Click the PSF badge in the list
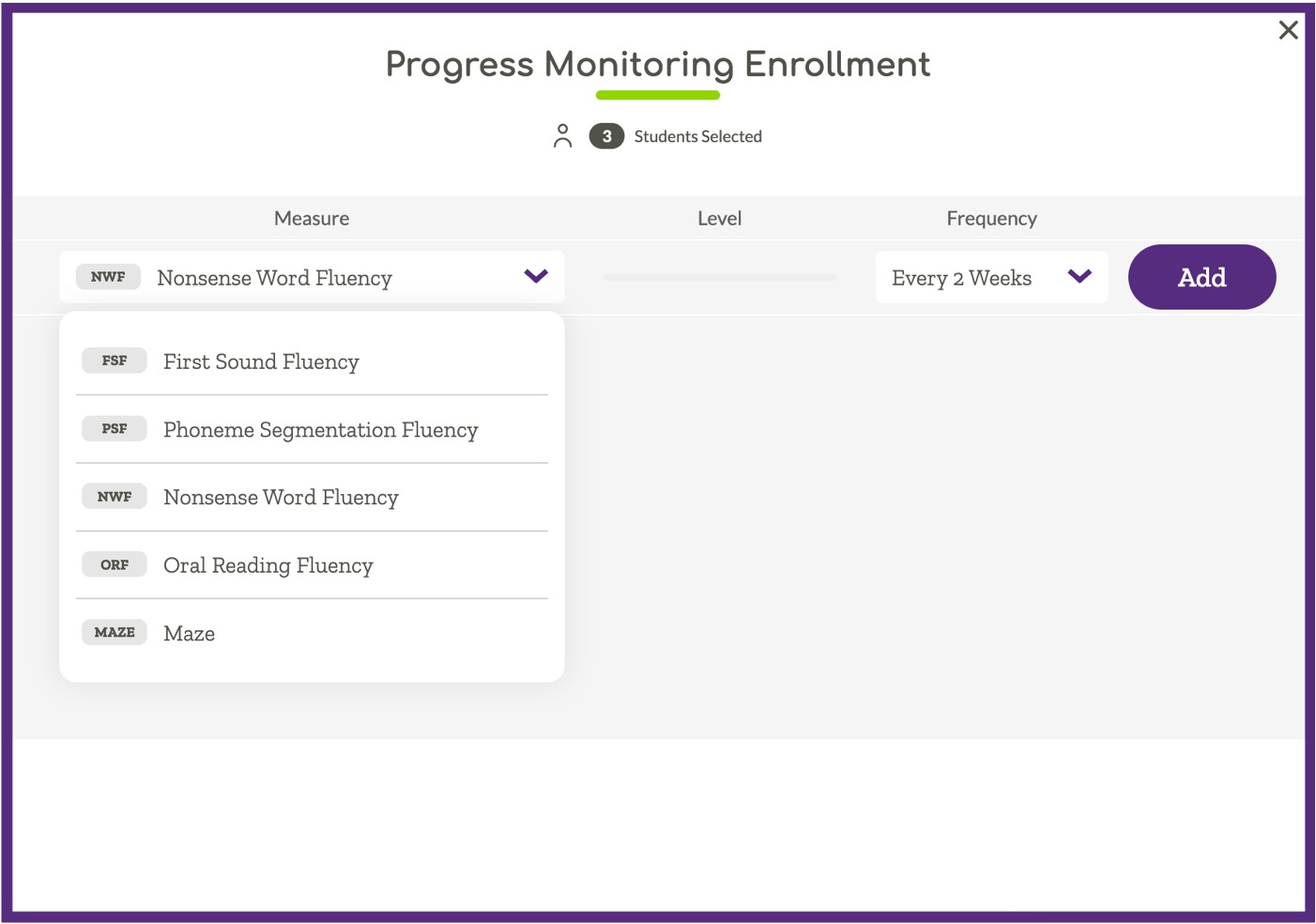 click(115, 428)
